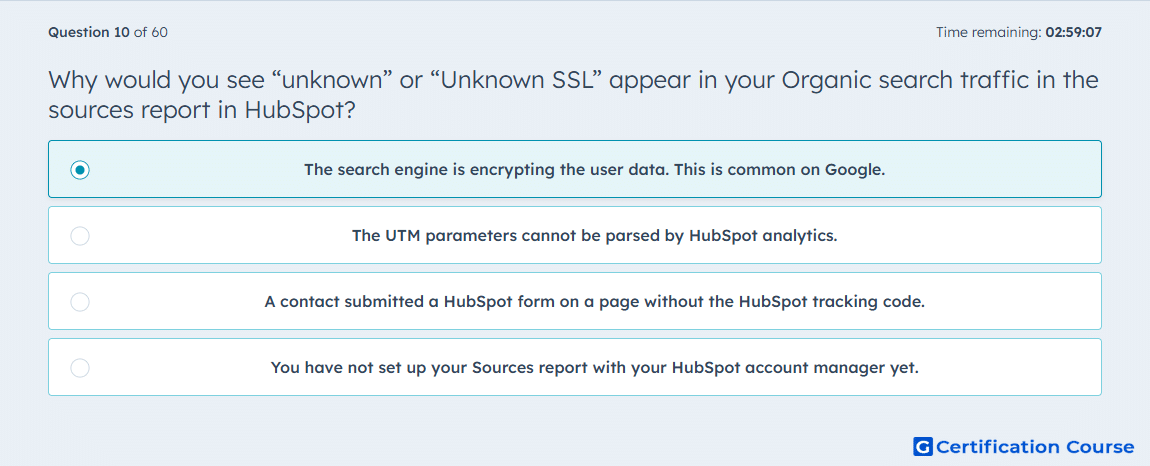This screenshot has height=466, width=1150.
Task: Click the answer text about search engine encrypting data
Action: point(595,170)
